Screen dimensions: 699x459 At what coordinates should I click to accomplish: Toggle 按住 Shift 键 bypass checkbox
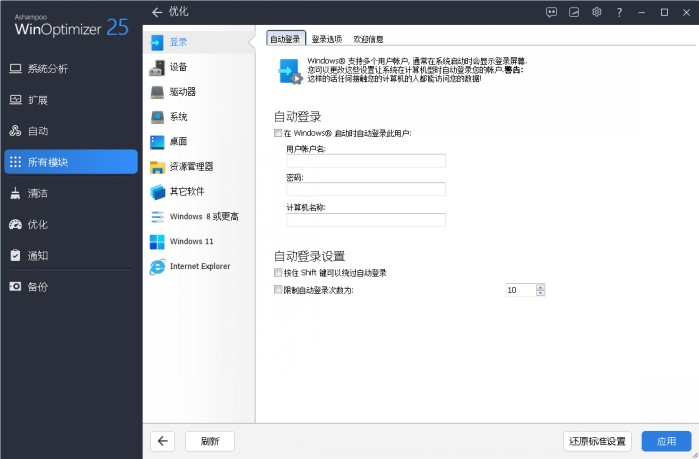click(x=278, y=272)
